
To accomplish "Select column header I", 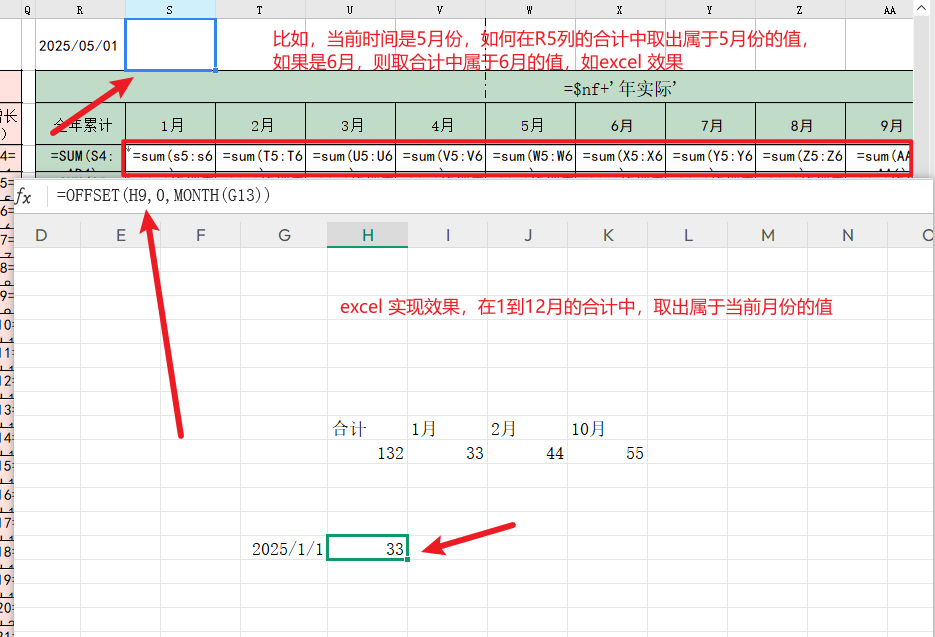I will pyautogui.click(x=448, y=235).
